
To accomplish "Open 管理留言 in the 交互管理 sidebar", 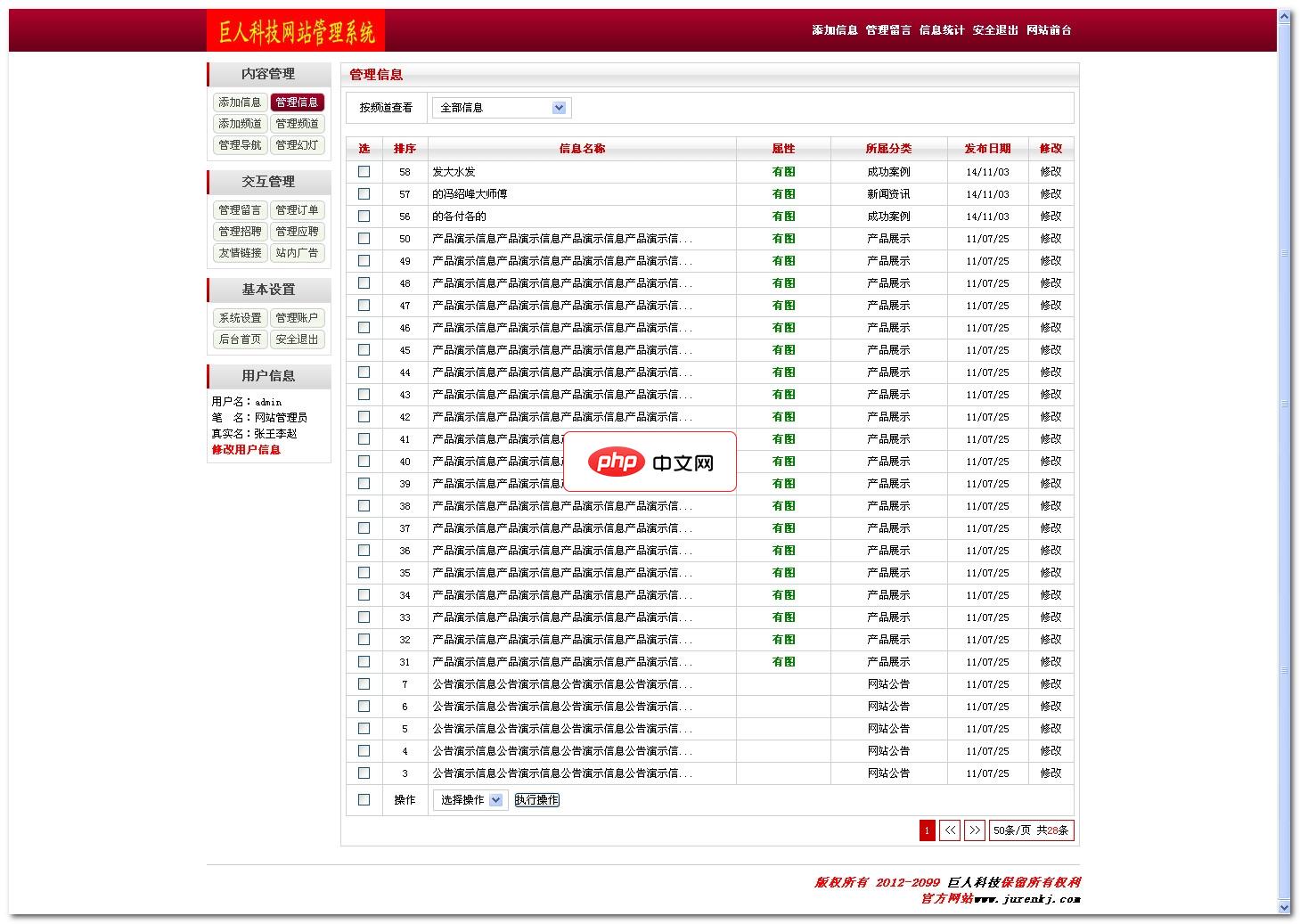I will [241, 210].
